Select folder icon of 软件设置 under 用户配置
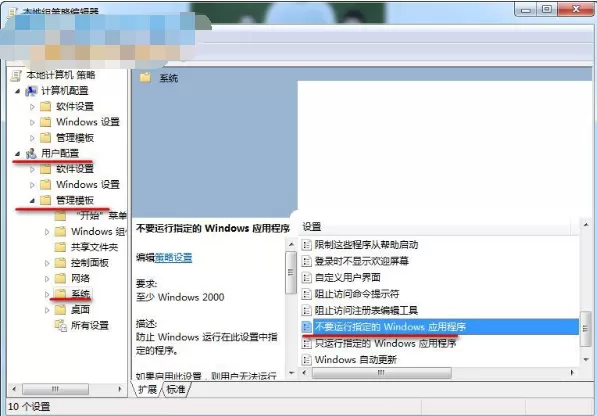Image resolution: width=597 pixels, height=416 pixels. click(x=45, y=169)
